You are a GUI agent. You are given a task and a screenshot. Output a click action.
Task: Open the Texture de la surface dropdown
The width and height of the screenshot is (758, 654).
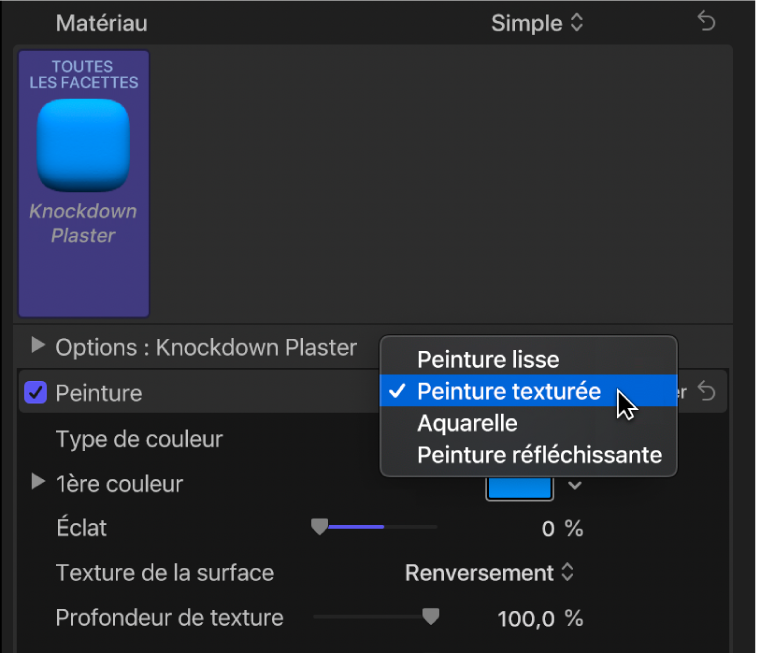click(490, 573)
